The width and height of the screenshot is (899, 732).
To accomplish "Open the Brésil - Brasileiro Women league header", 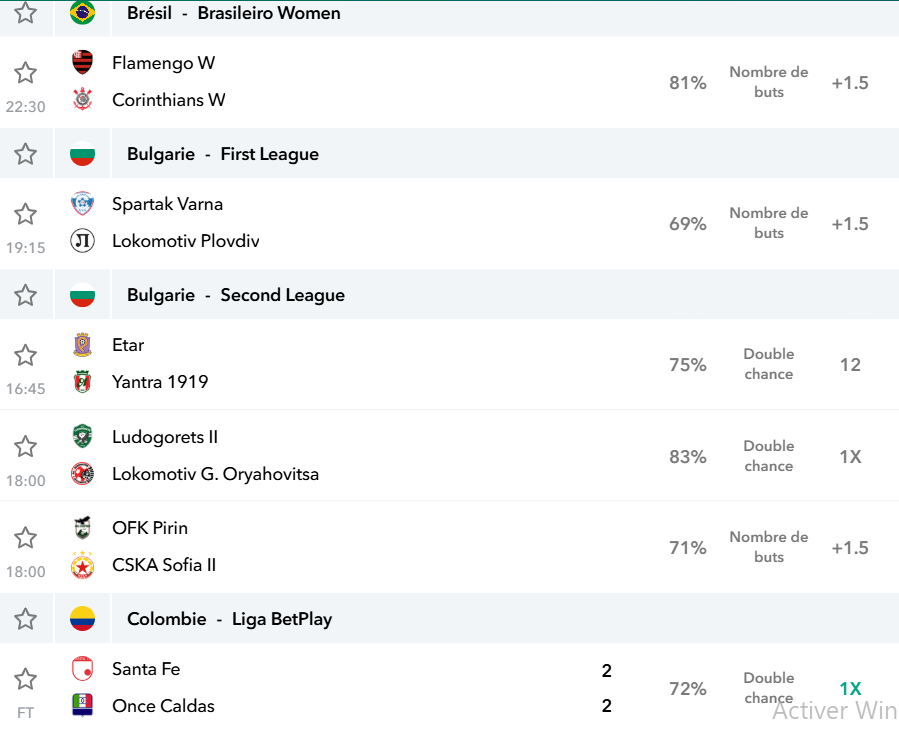I will [x=233, y=13].
